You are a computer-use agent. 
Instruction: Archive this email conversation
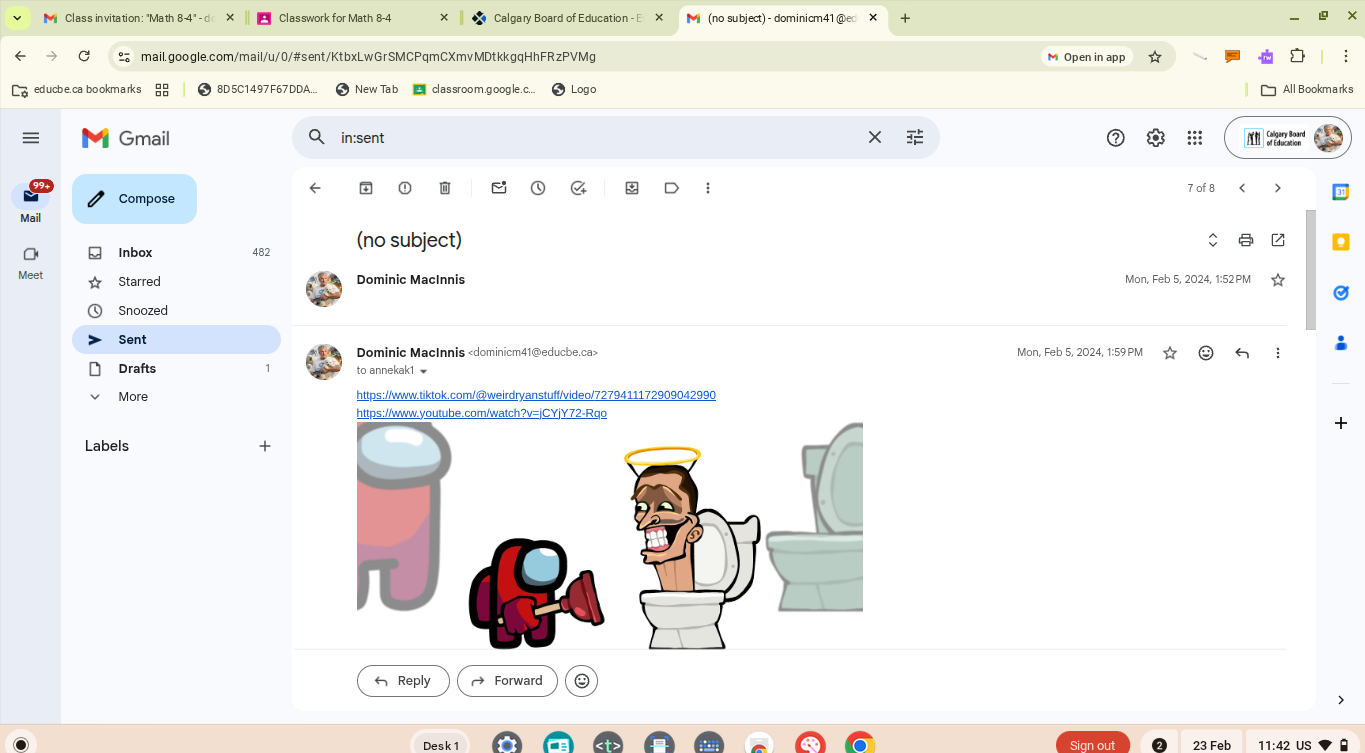coord(366,188)
